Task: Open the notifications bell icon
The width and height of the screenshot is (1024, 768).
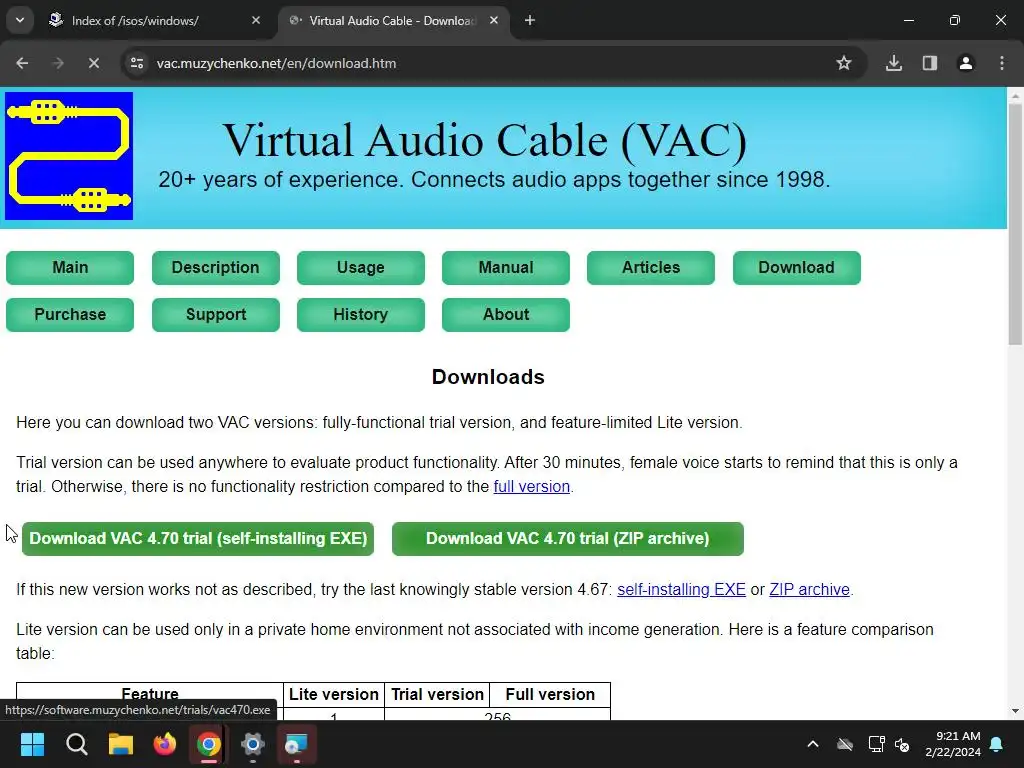Action: [x=997, y=744]
